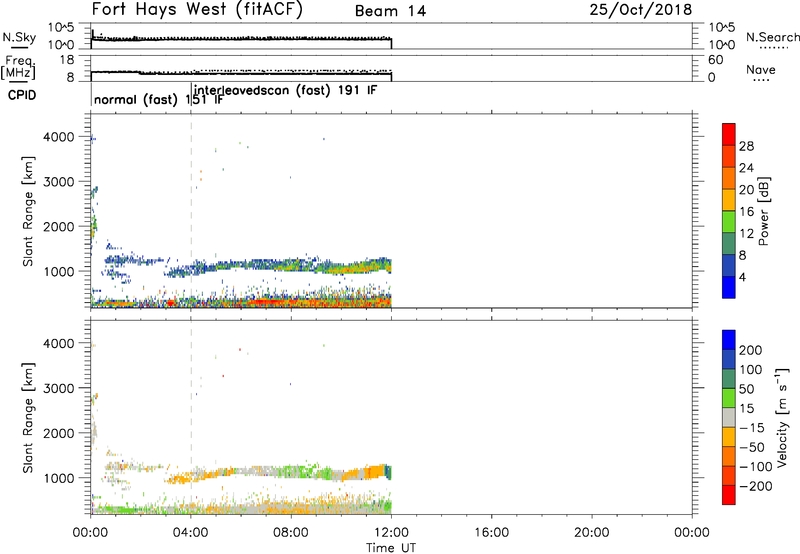Click the '1000' range tick on velocity panel
800x554 pixels.
coord(60,478)
